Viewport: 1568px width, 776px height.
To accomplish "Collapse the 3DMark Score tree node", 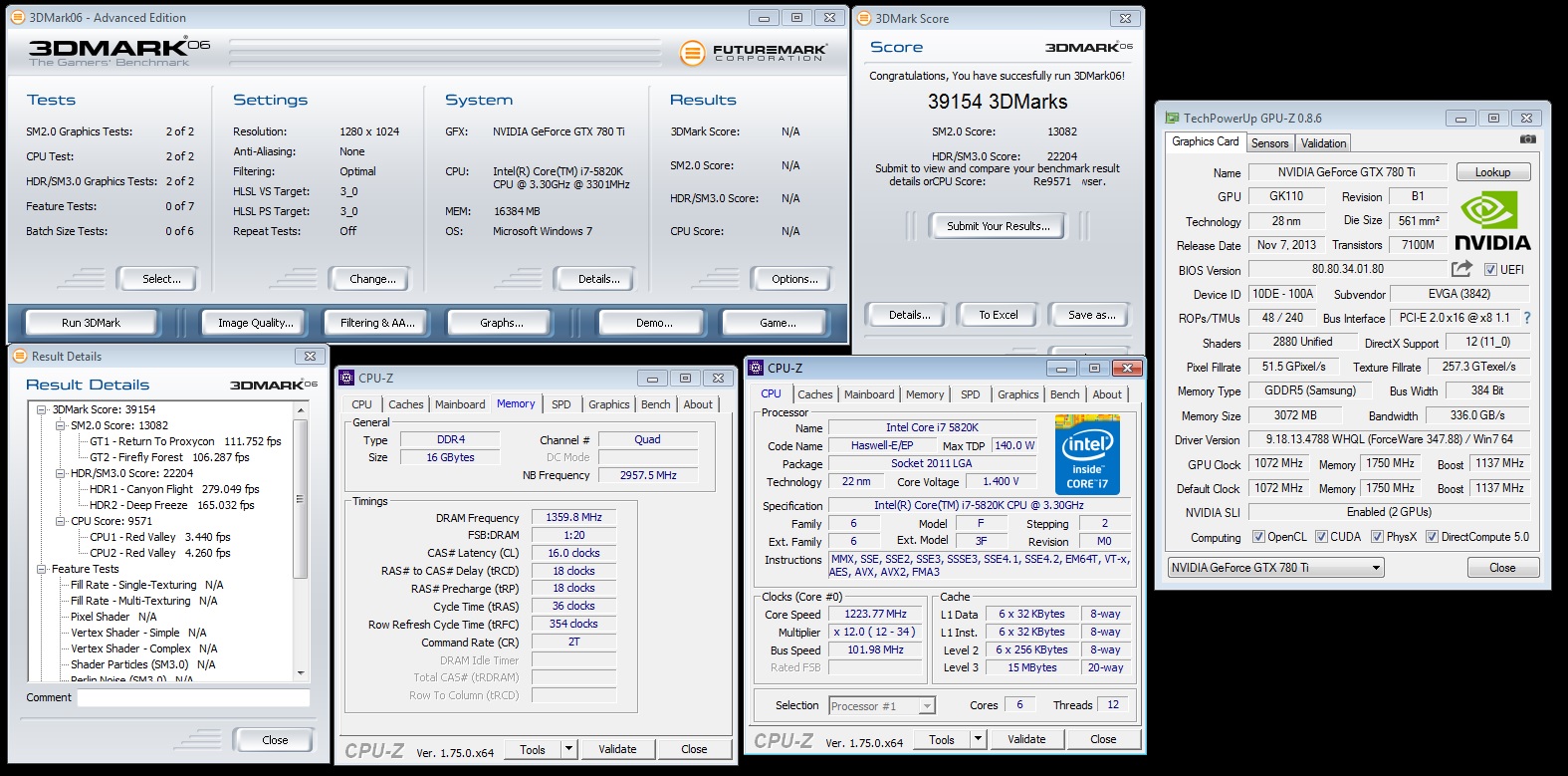I will tap(42, 409).
